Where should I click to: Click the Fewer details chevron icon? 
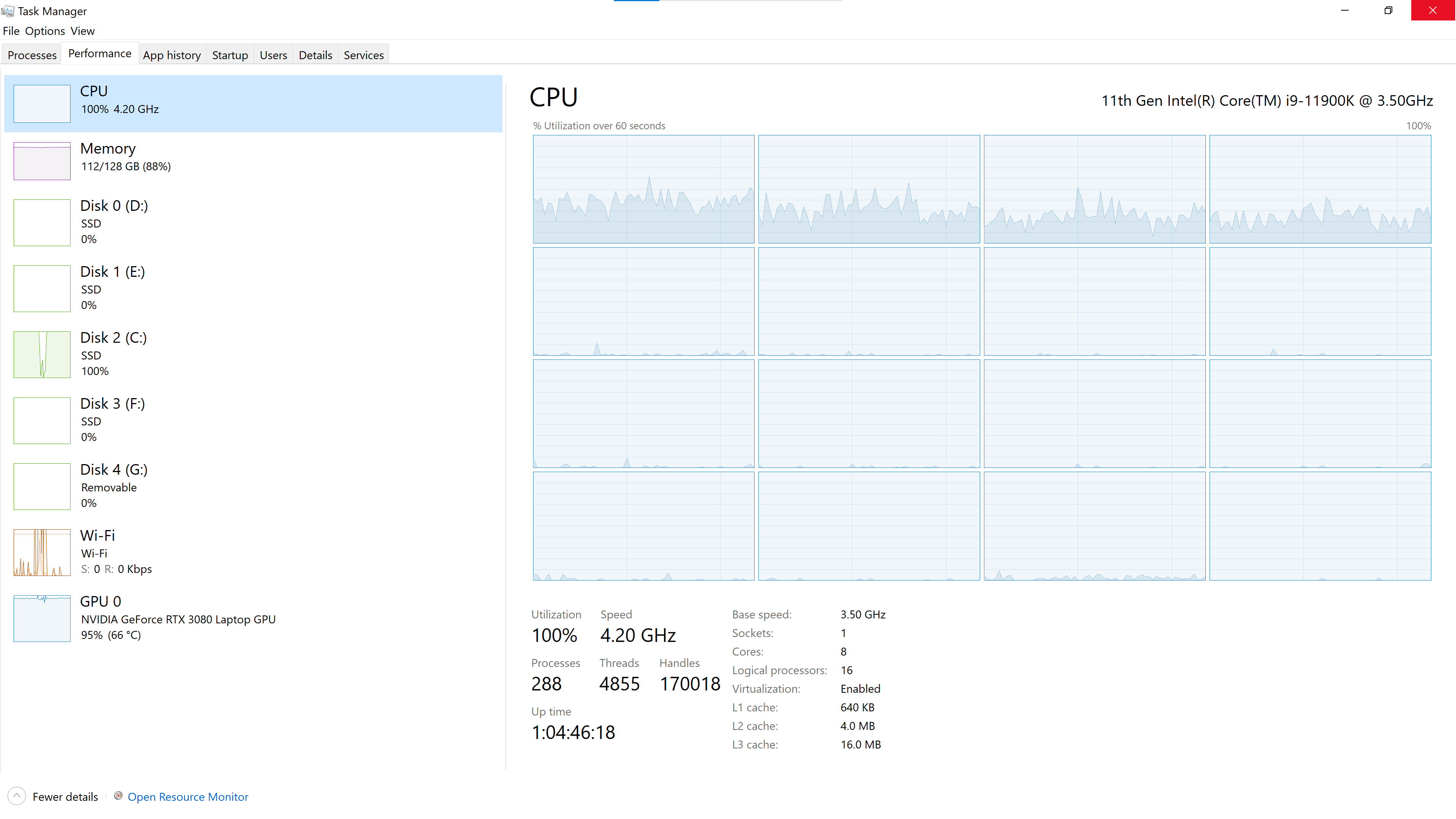pos(17,796)
